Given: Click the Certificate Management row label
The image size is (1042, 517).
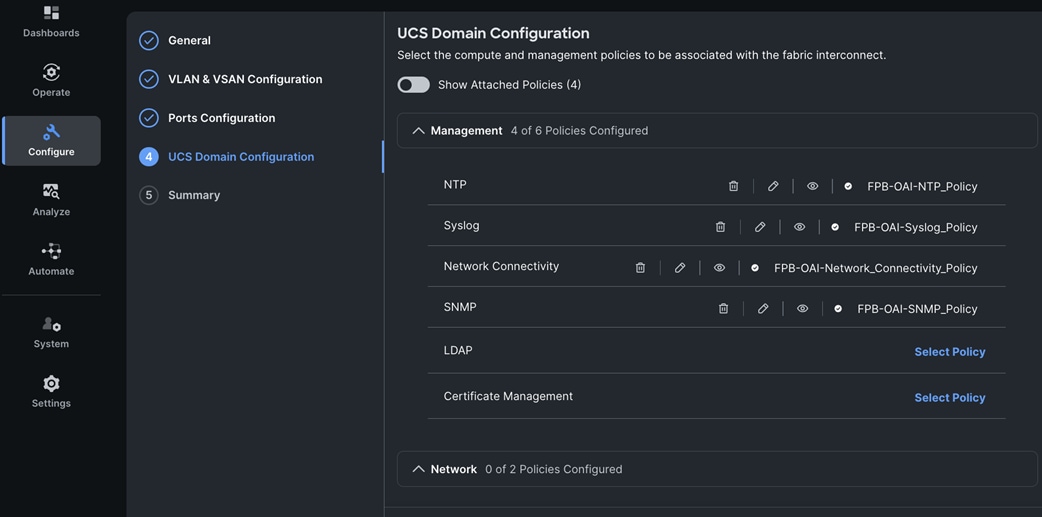Looking at the screenshot, I should click(x=508, y=396).
